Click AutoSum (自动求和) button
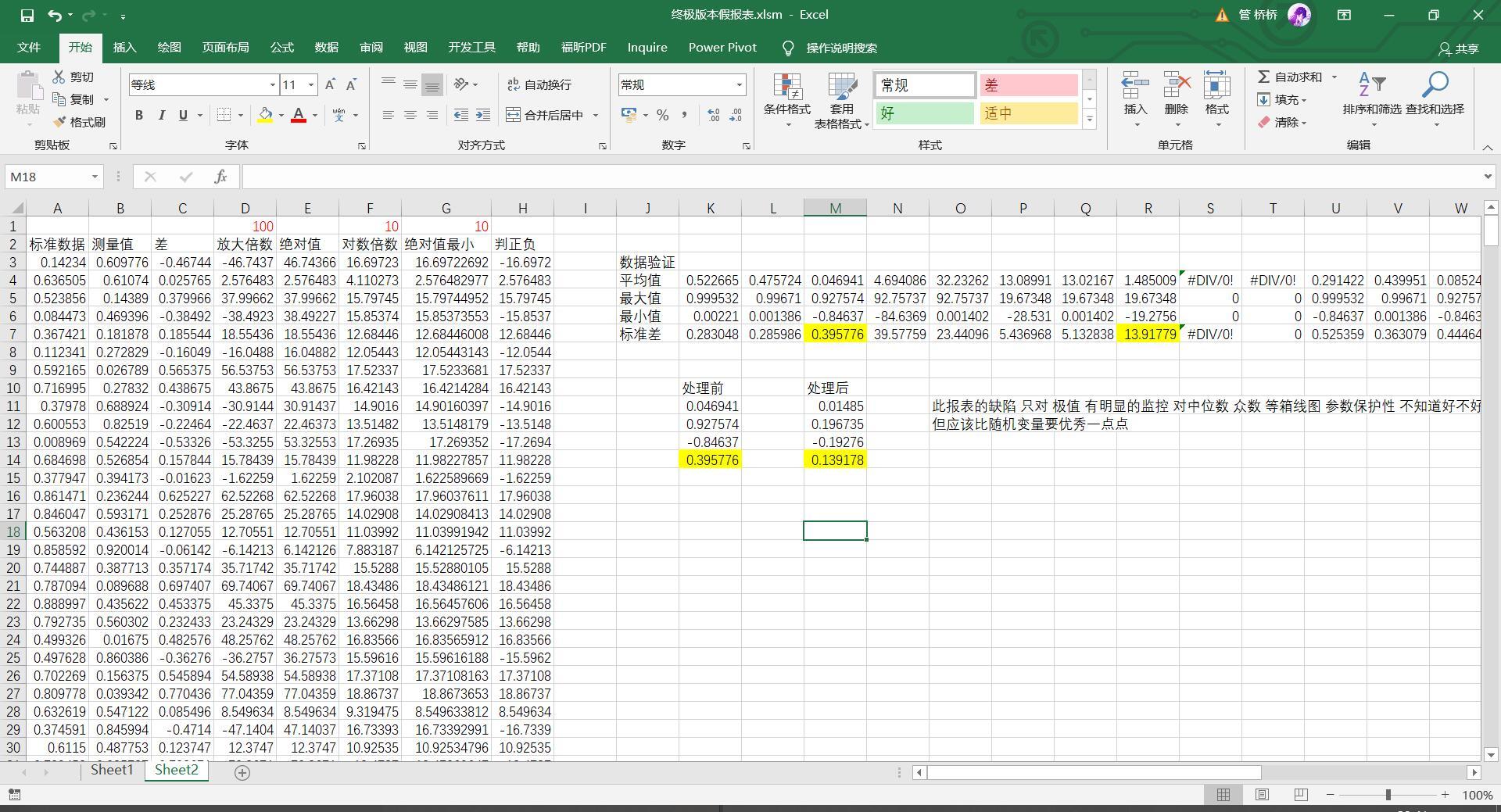Screen dimensions: 1501x812 tap(1290, 77)
